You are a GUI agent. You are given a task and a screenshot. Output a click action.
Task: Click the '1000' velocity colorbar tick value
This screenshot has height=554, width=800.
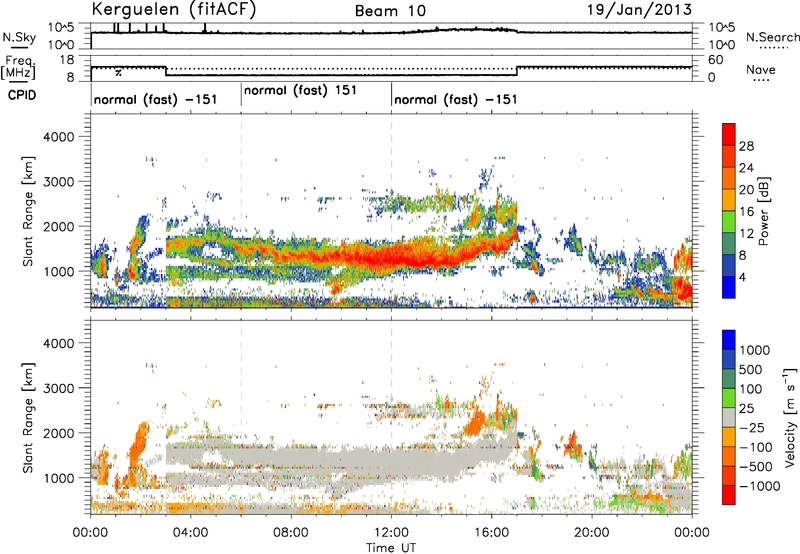point(755,350)
